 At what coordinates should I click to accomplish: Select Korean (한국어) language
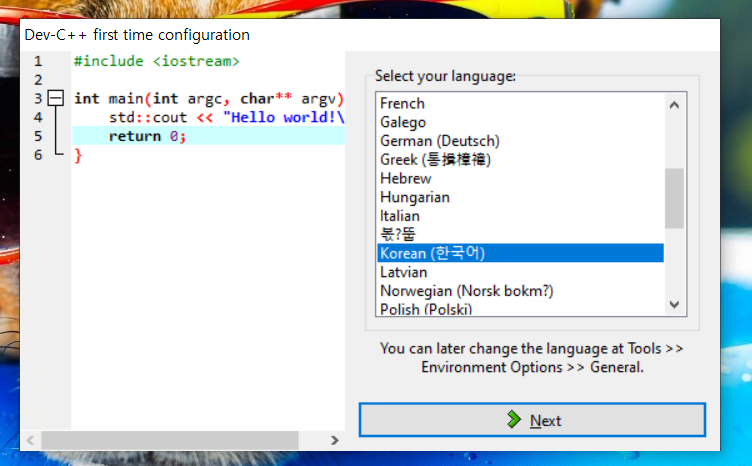pos(520,253)
